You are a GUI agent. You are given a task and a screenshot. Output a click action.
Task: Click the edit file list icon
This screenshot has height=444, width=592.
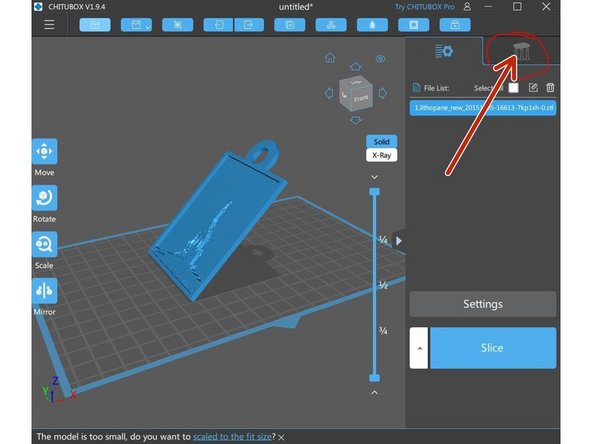533,88
